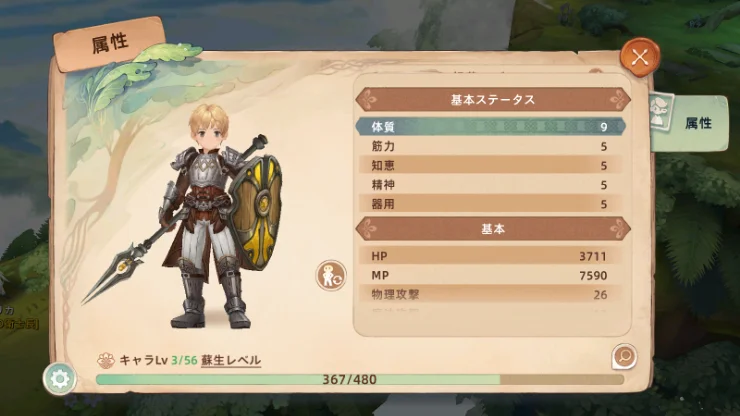Select the 知恵 stat row
This screenshot has height=416, width=740.
coord(491,166)
